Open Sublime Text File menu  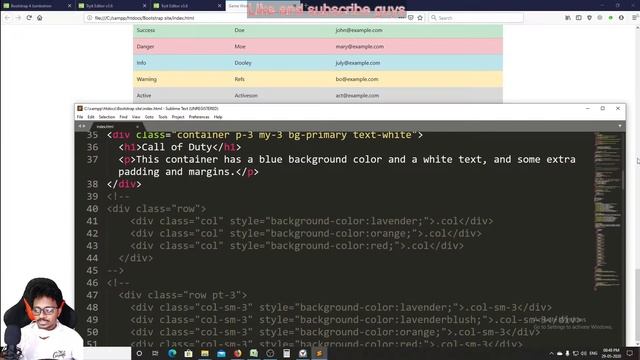pos(80,117)
